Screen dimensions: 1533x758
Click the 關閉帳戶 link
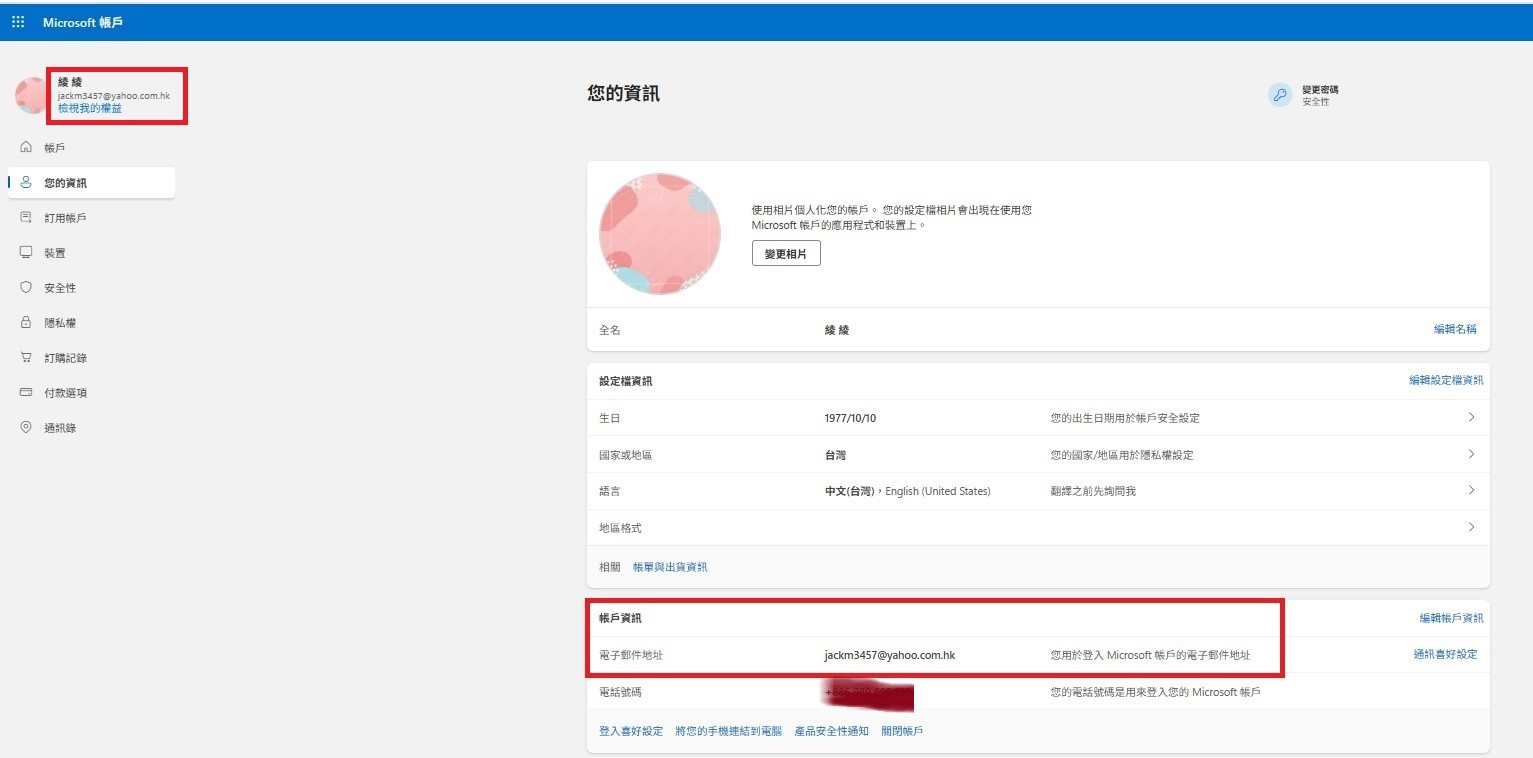click(902, 731)
